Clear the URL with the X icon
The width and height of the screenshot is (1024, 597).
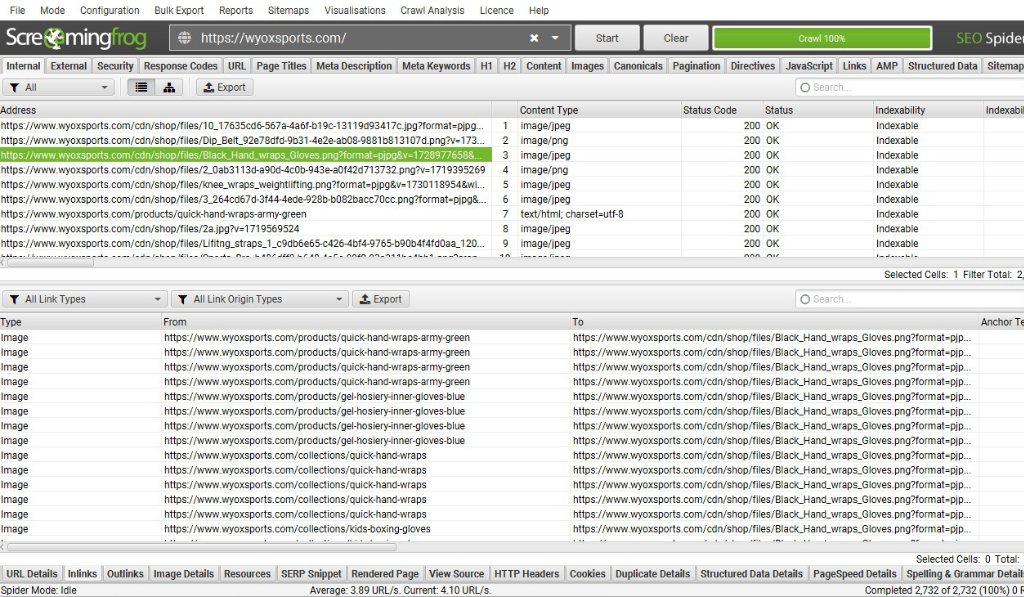pyautogui.click(x=534, y=38)
